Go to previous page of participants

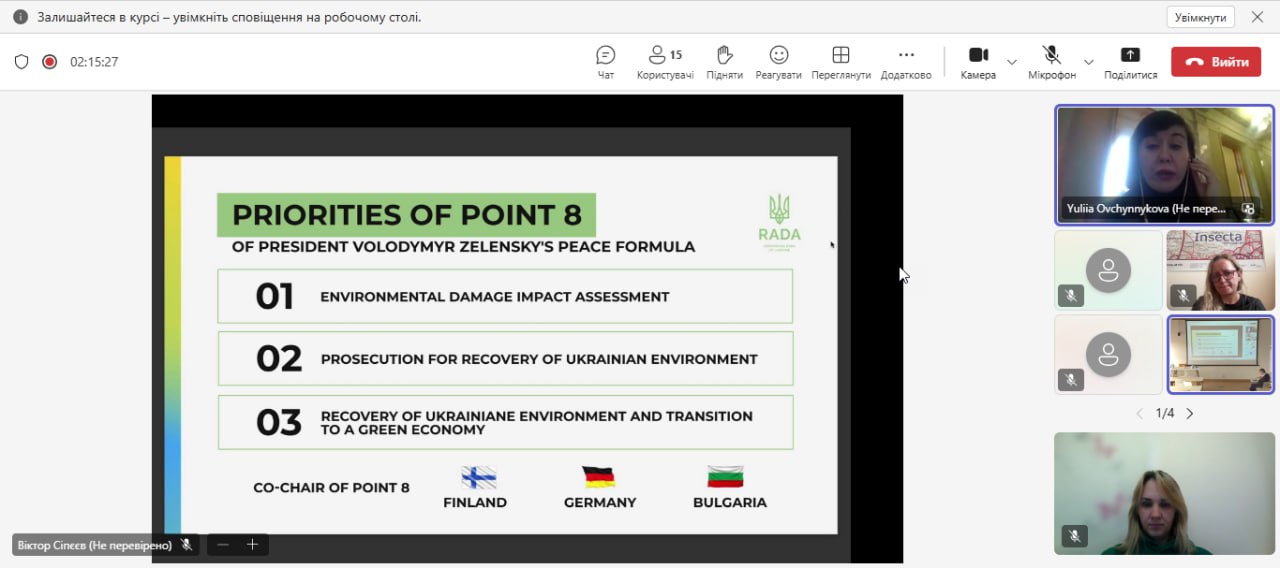[x=1139, y=413]
